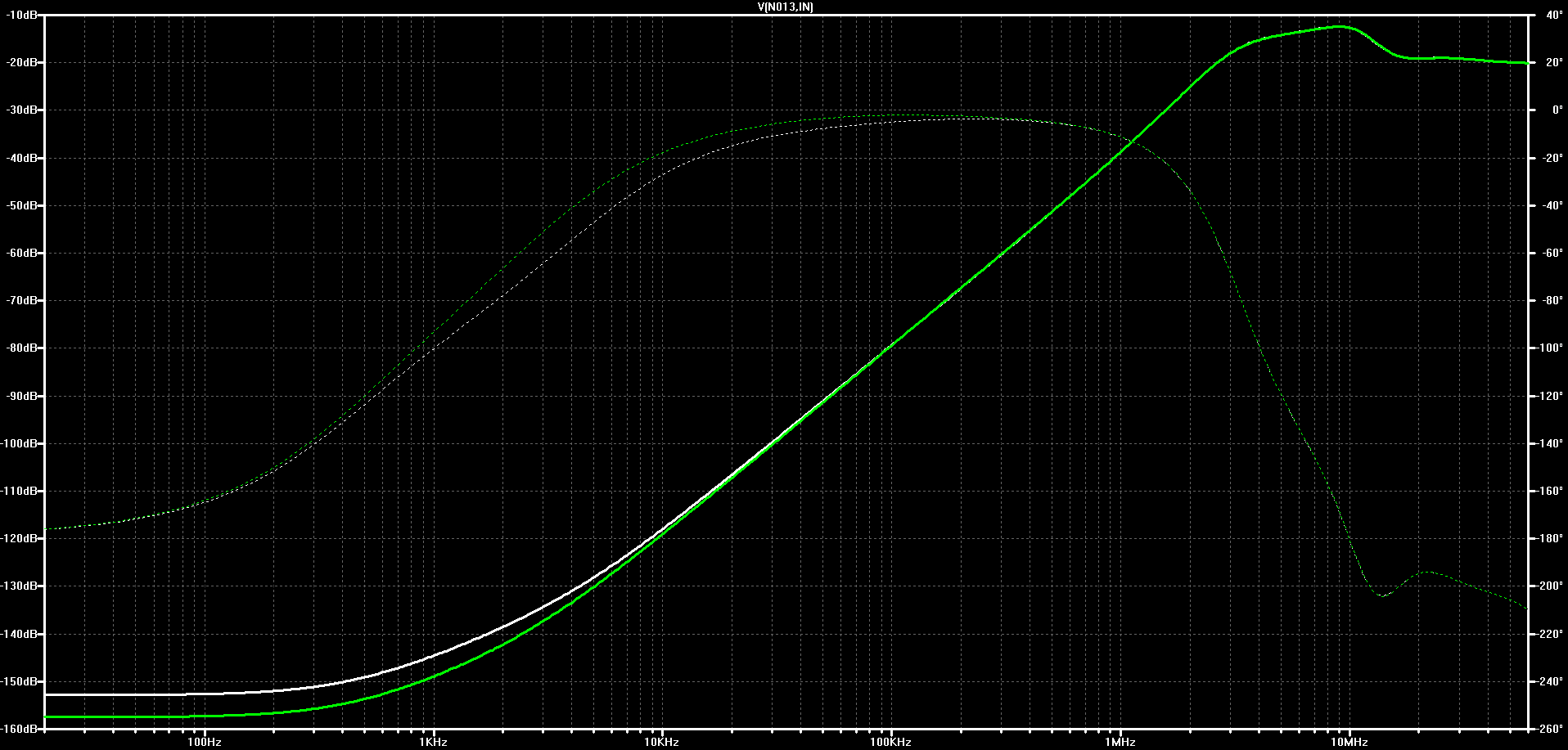The width and height of the screenshot is (1568, 750).
Task: Click the -160dB magnitude axis label
Action: tap(20, 729)
